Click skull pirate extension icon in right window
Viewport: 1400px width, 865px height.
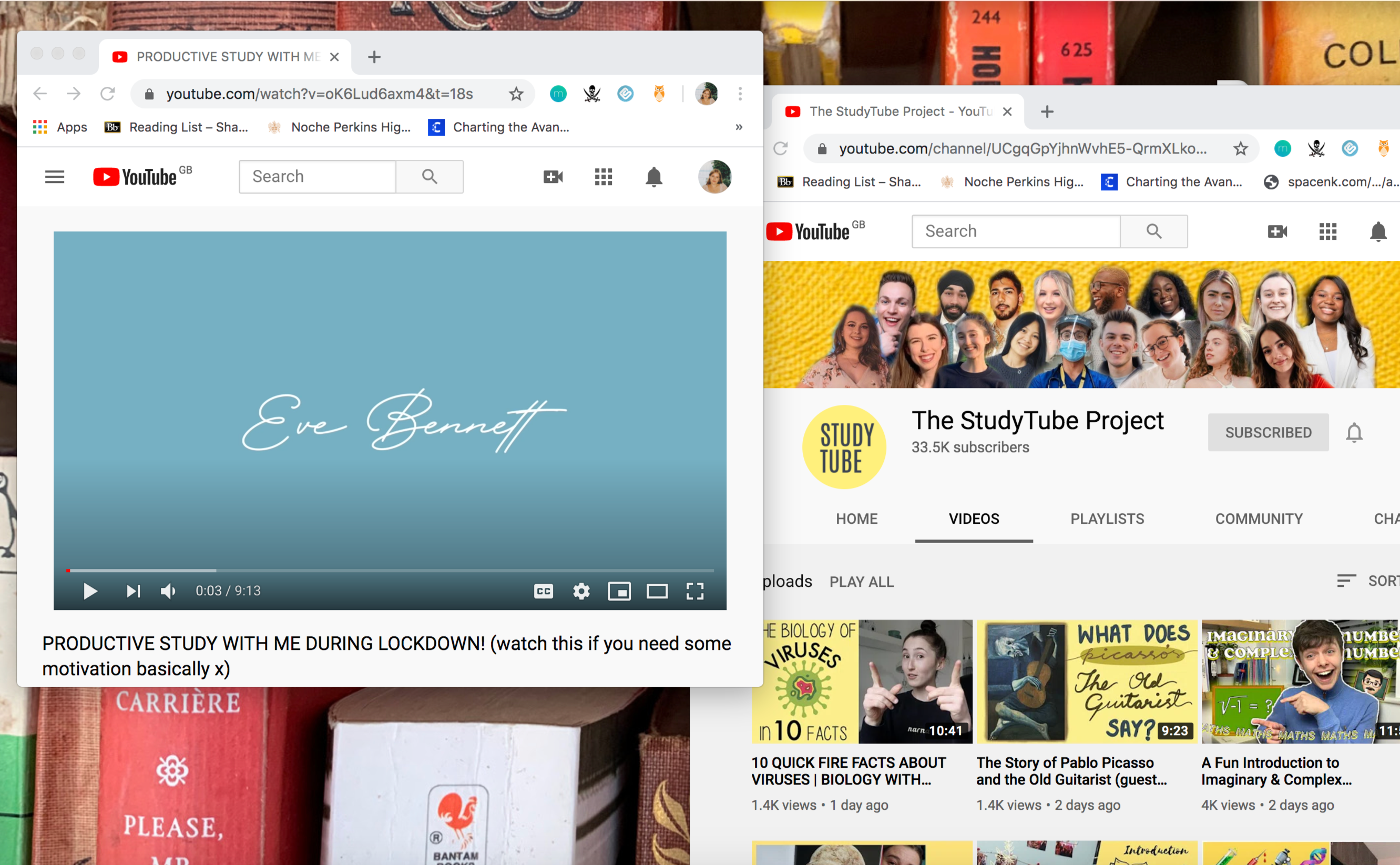(1316, 149)
